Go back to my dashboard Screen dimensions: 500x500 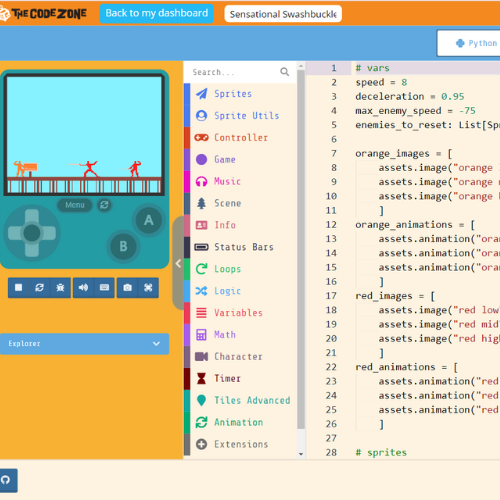(157, 13)
